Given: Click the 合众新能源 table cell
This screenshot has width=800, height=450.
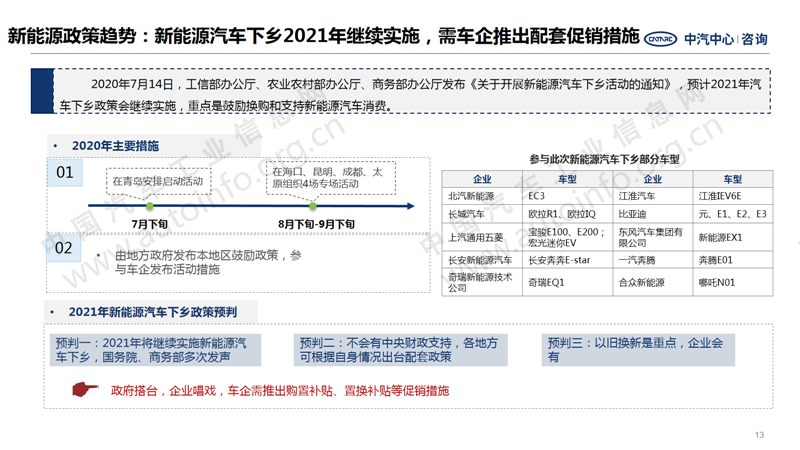Looking at the screenshot, I should point(653,282).
